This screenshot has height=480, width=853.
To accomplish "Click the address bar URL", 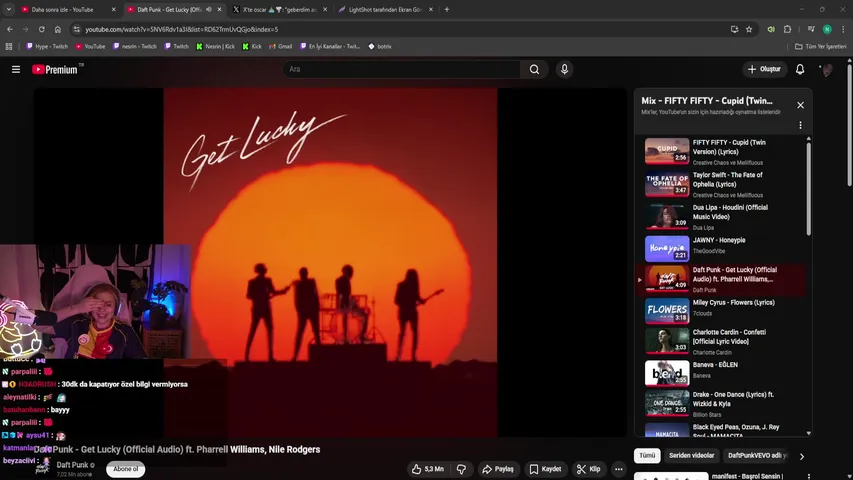I will coord(181,29).
